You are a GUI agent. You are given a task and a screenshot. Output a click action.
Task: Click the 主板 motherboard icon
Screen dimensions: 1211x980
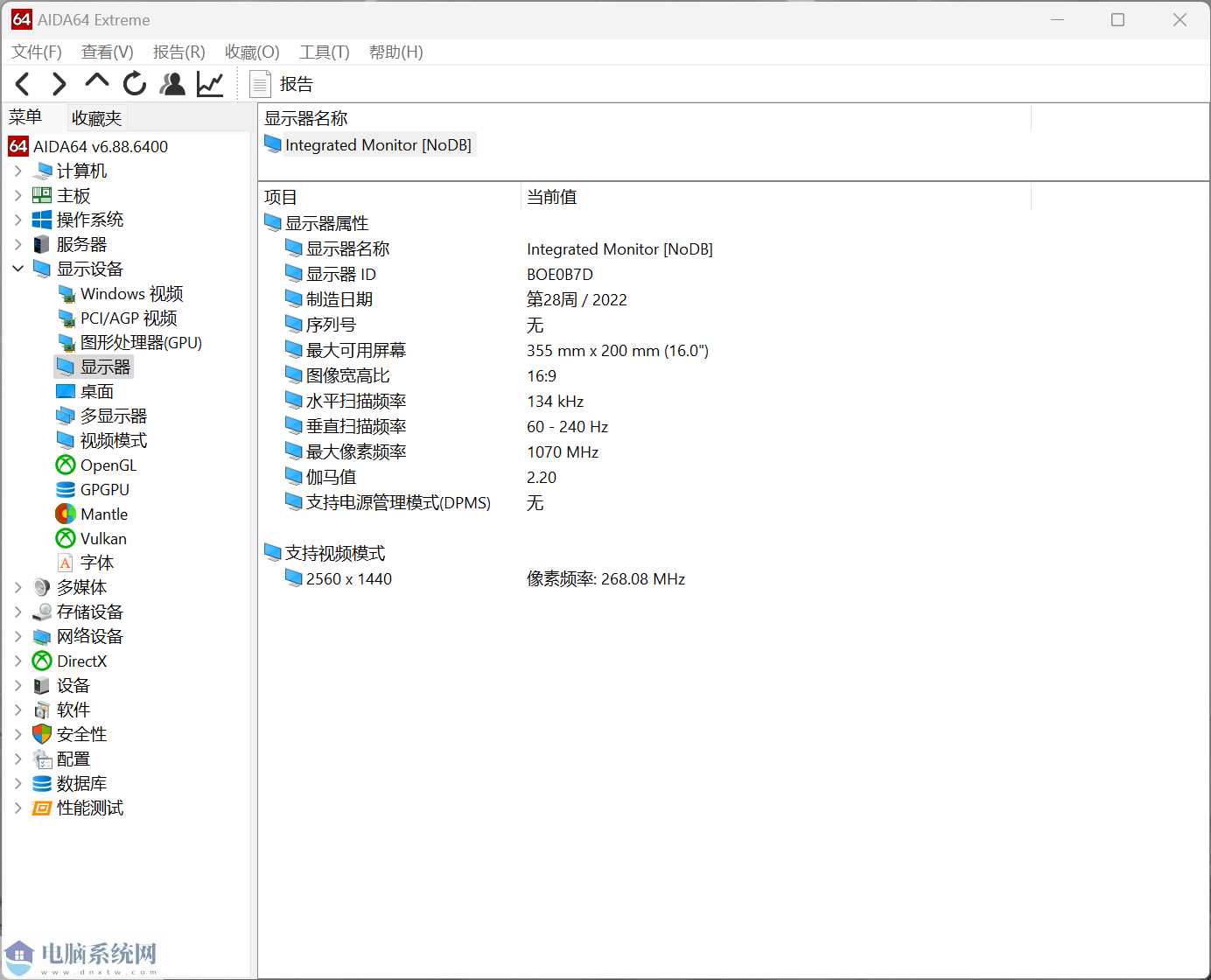pyautogui.click(x=42, y=195)
